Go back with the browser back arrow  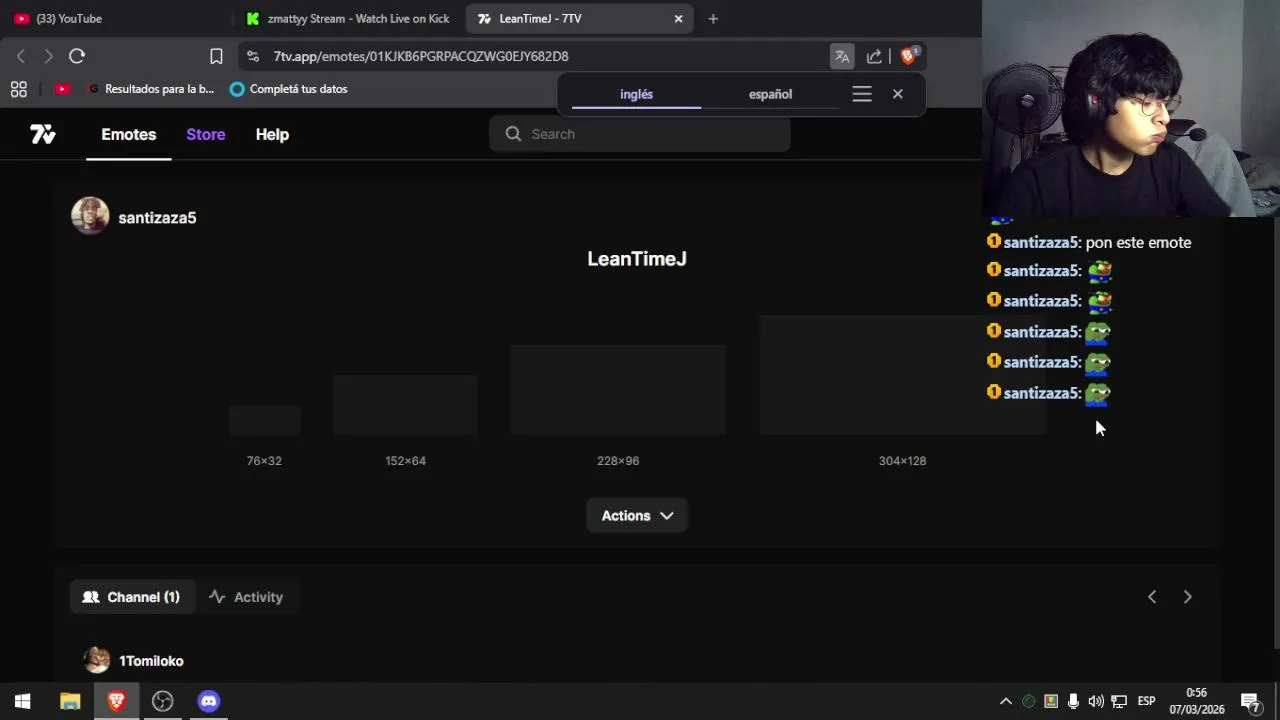tap(21, 56)
